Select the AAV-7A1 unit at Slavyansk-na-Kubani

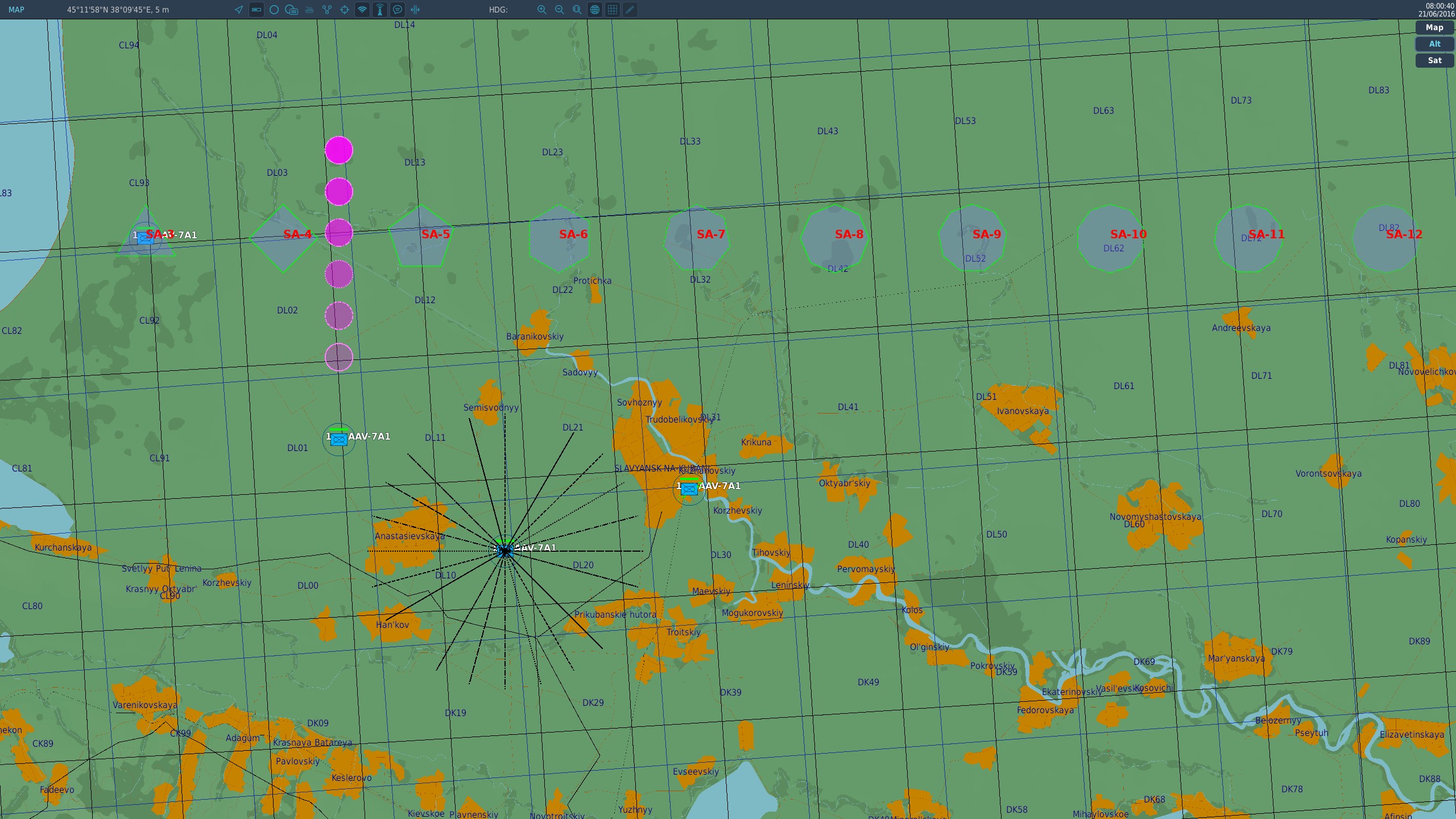tap(689, 489)
